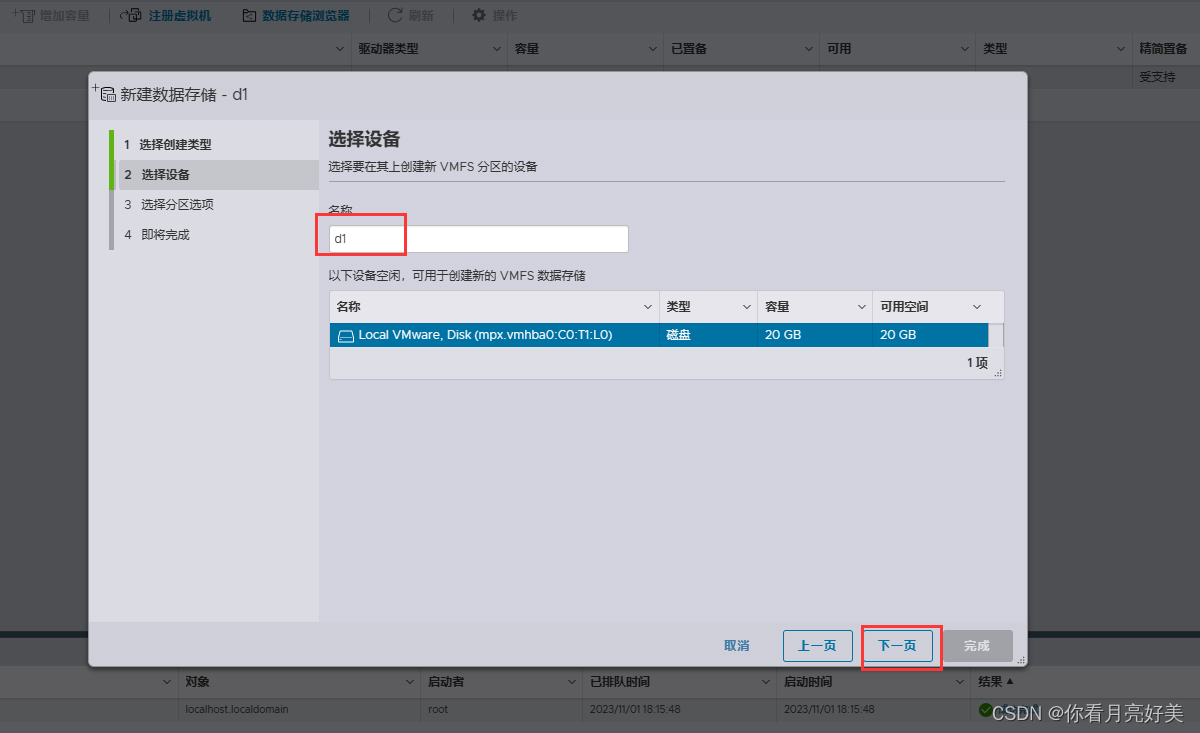The height and width of the screenshot is (733, 1200).
Task: Open dropdown on 可用空间 column
Action: coord(977,307)
